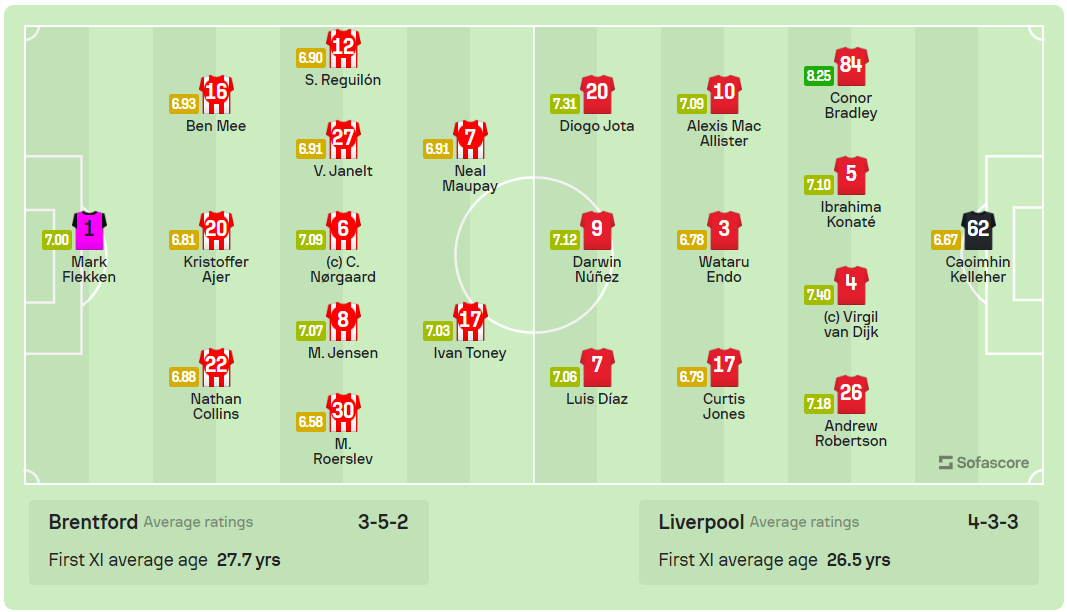1067x612 pixels.
Task: Click Wataru Endo's number 3 shirt
Action: tap(724, 231)
